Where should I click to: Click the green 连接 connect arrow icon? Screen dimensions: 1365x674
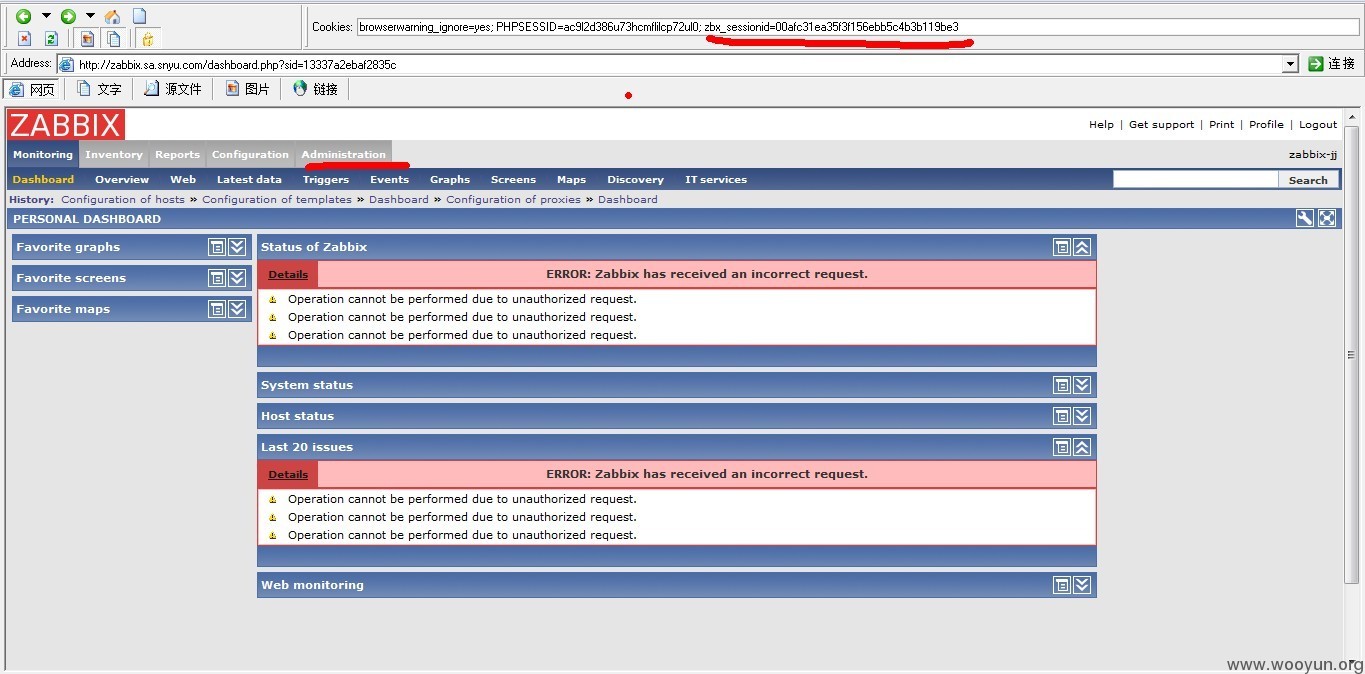click(x=1316, y=64)
